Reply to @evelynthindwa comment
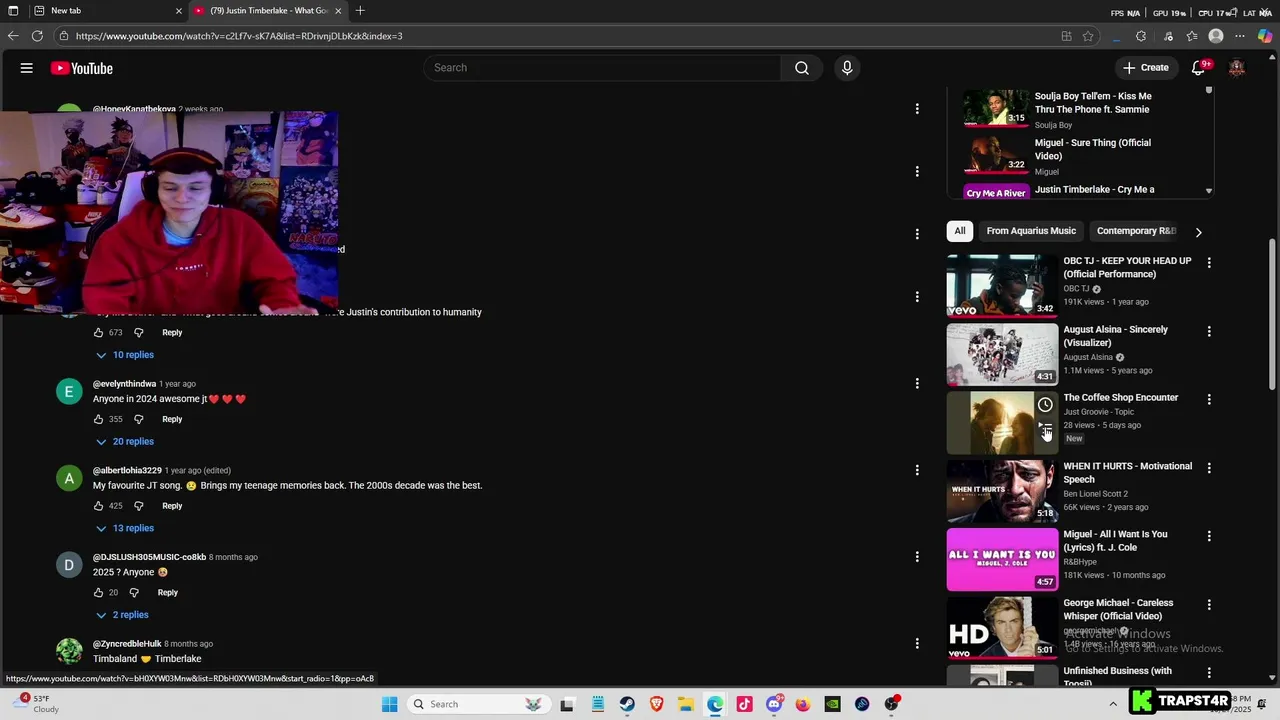The image size is (1280, 720). coord(172,419)
